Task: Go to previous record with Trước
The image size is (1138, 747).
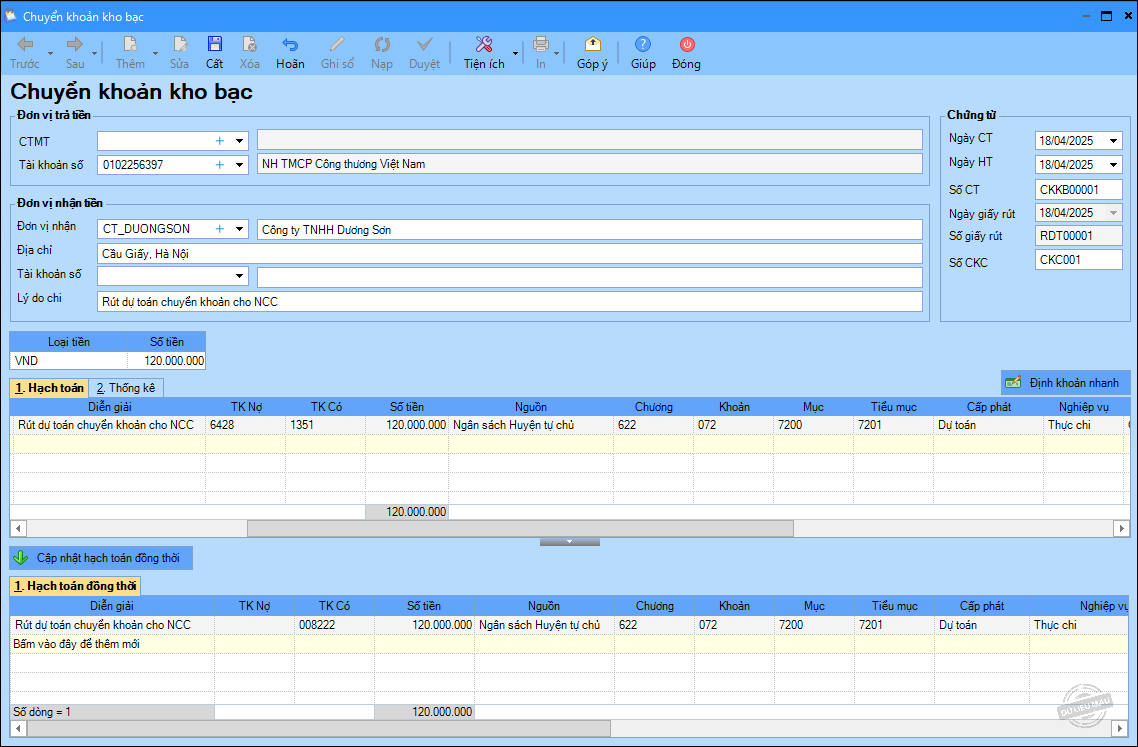Action: click(x=25, y=53)
